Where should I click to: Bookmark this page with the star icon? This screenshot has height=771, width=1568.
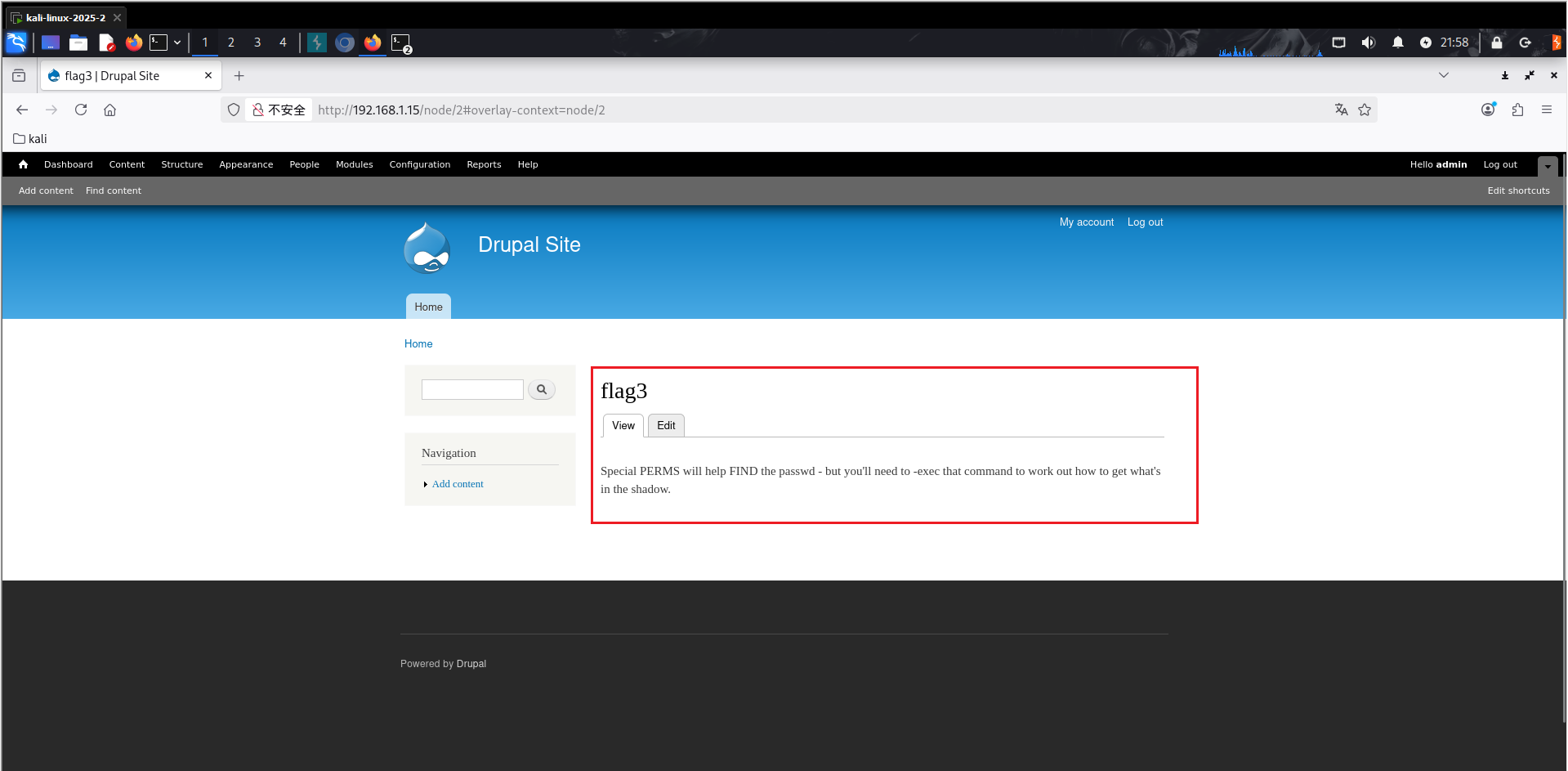click(1365, 110)
